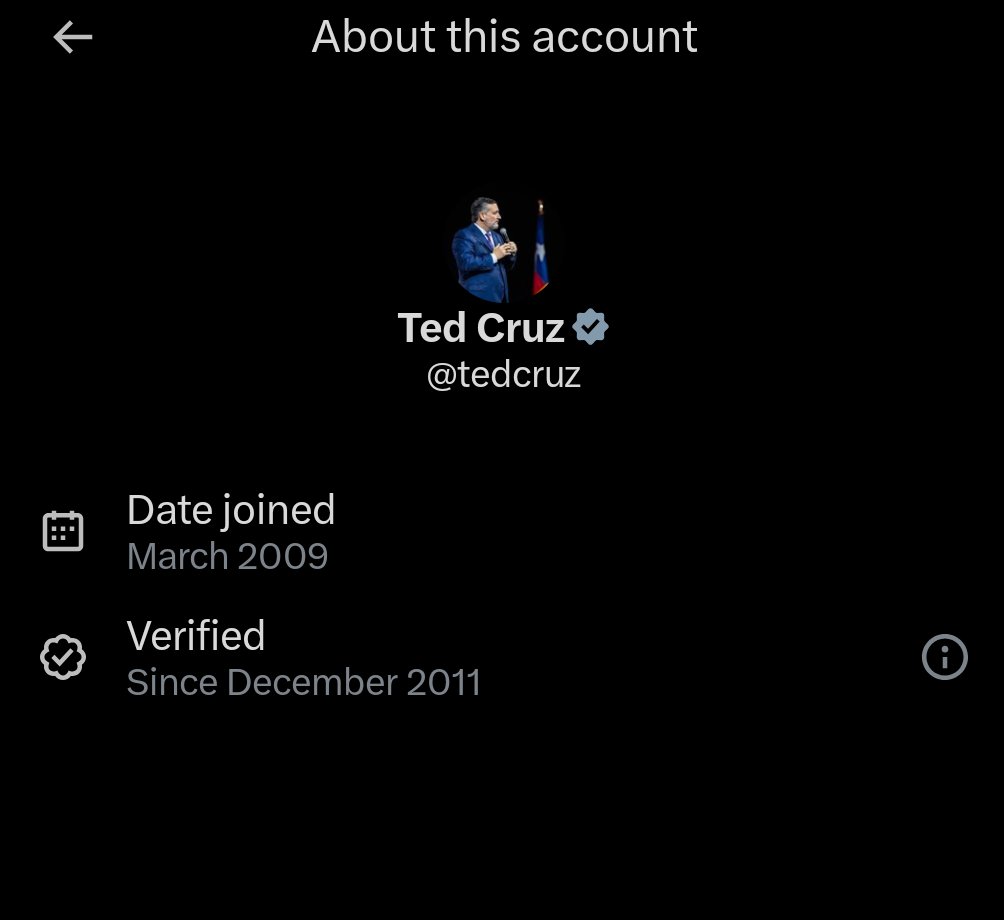Tap the Date joined heading text
The image size is (1004, 920).
pyautogui.click(x=230, y=509)
